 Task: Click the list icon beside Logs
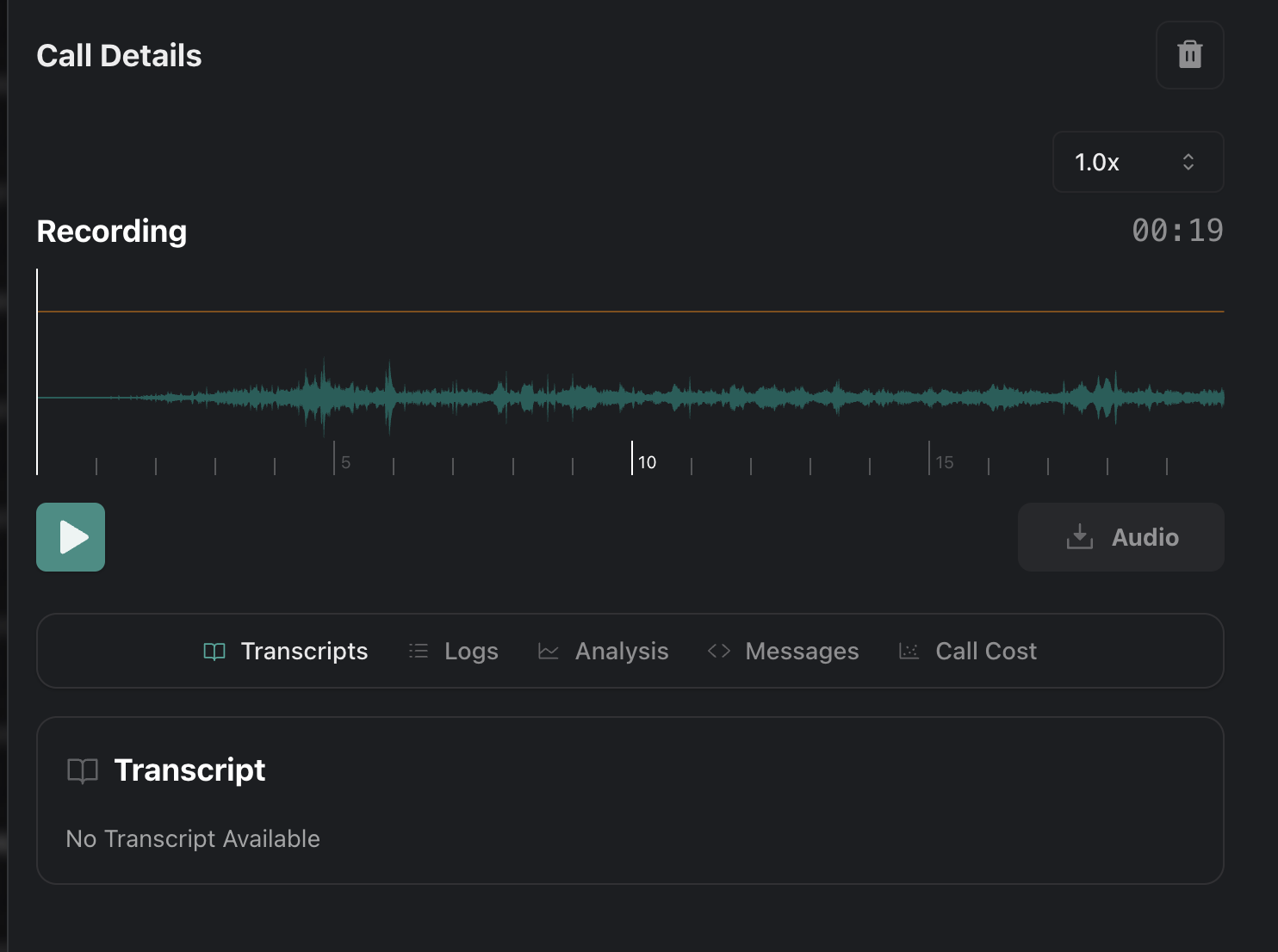pos(419,651)
